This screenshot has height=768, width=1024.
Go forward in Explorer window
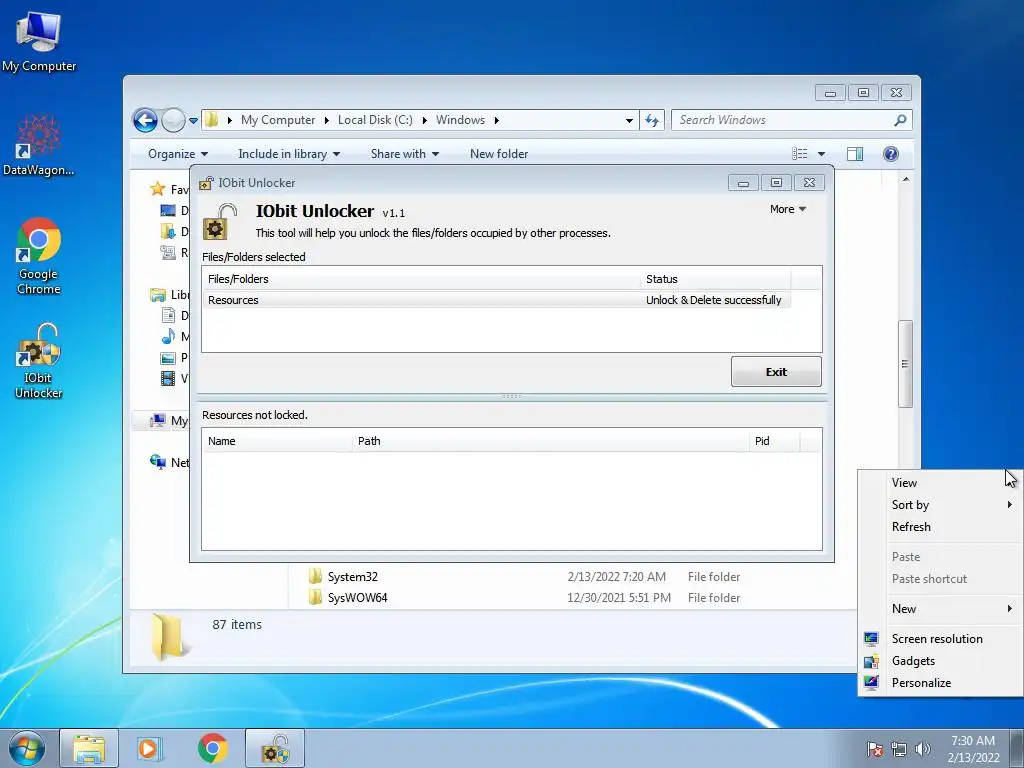pyautogui.click(x=173, y=120)
